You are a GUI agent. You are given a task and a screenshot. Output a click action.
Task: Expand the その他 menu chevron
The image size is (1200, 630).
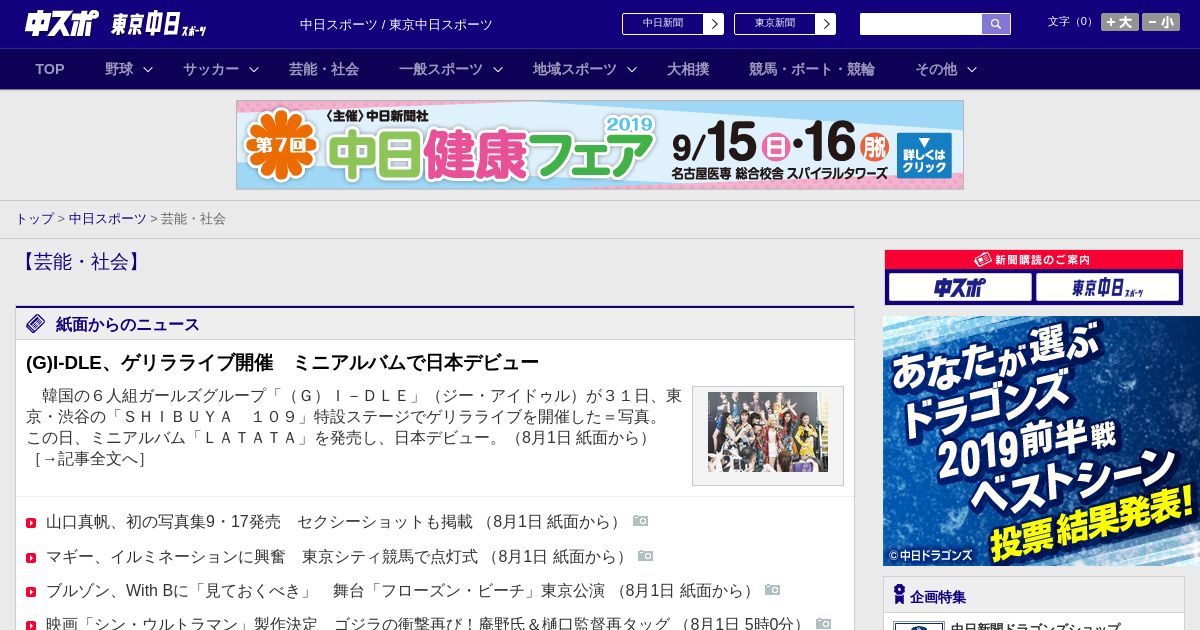point(972,70)
